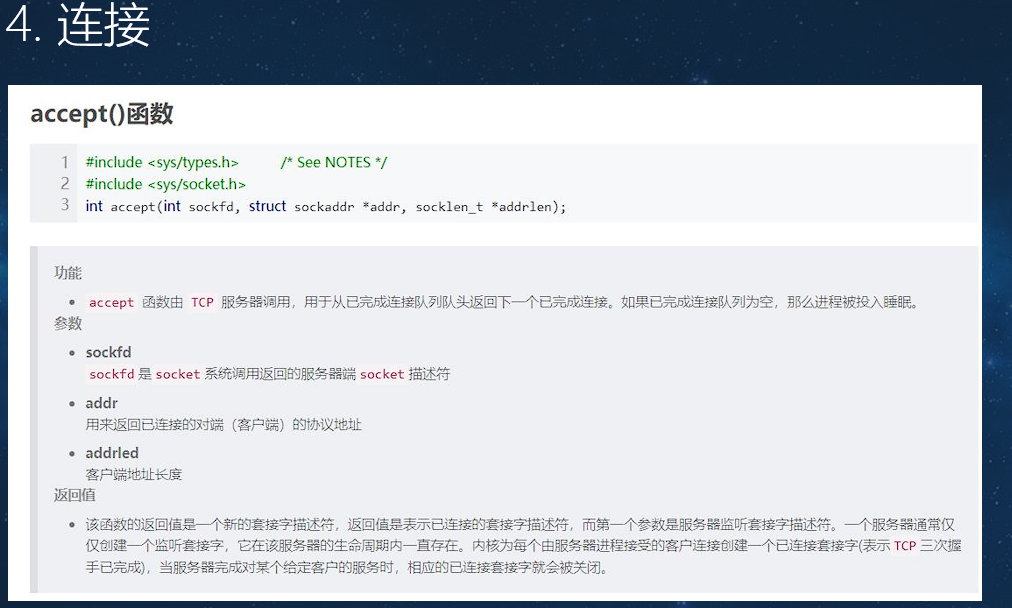Select the '用来返回已连接的对端' description
Viewport: 1012px width, 608px height.
[223, 425]
